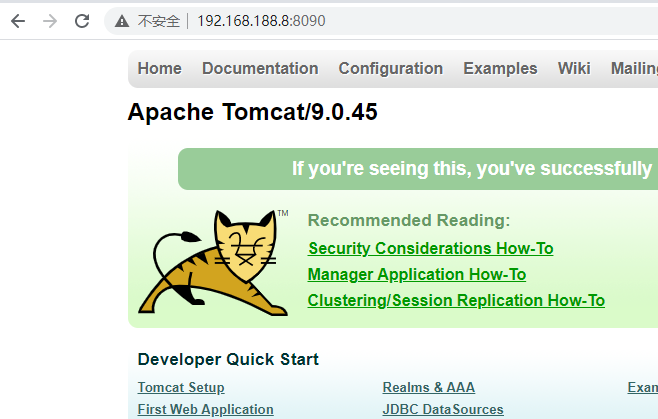Click the Recommended Reading heading text
Screen dimensions: 658x419
point(409,220)
